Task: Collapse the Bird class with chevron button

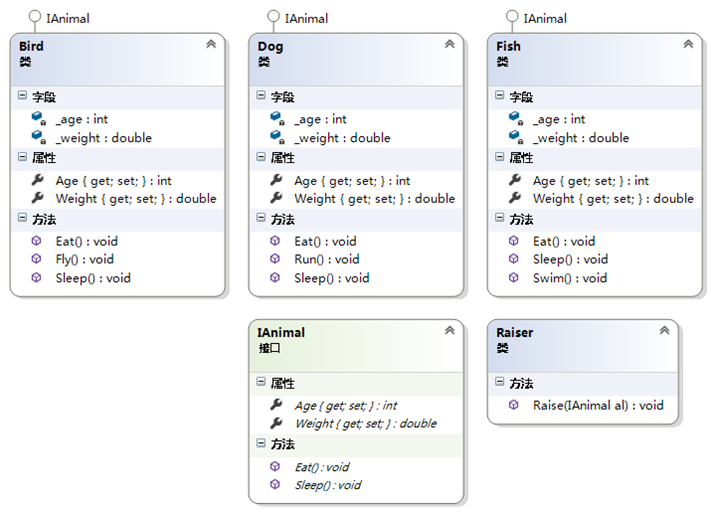Action: [x=211, y=44]
